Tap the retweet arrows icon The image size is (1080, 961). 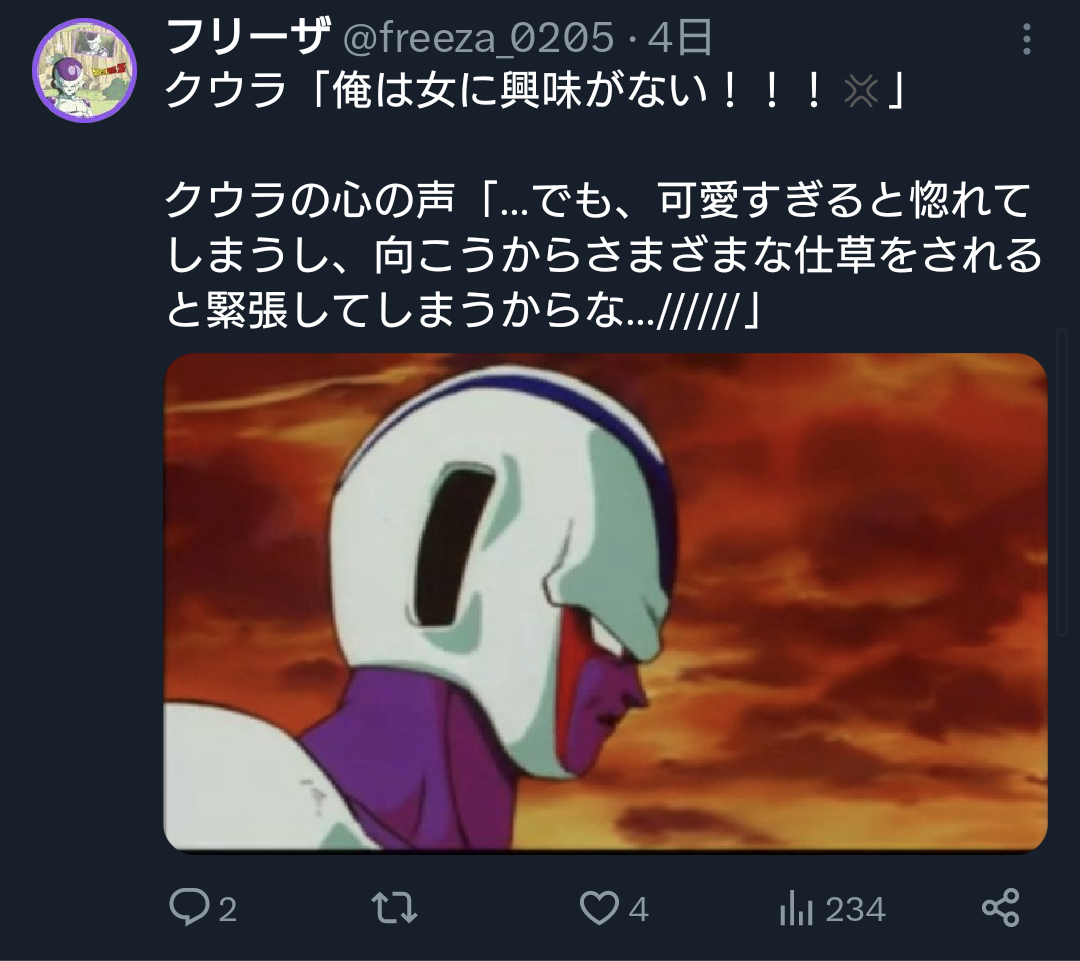(x=394, y=908)
